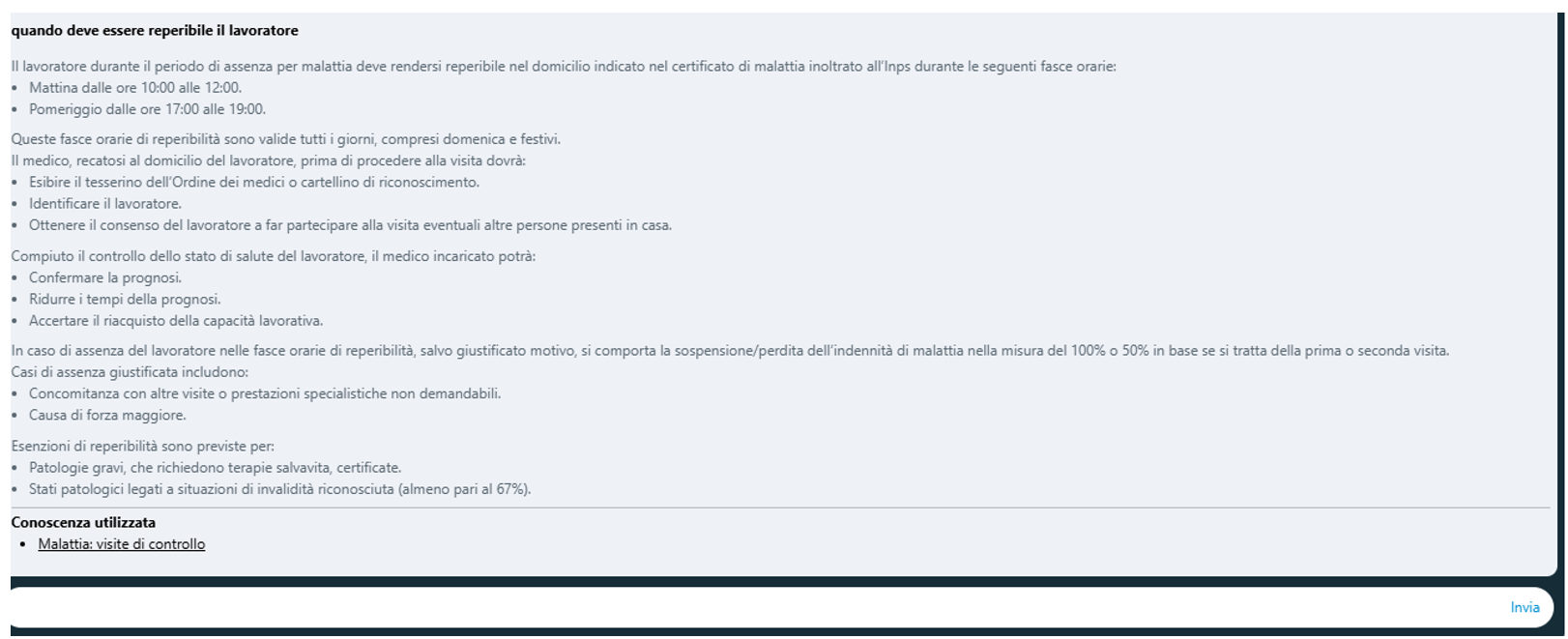Viewport: 1568px width, 639px height.
Task: Click the Ottenere il consenso del lavoratore bullet
Action: (x=350, y=225)
